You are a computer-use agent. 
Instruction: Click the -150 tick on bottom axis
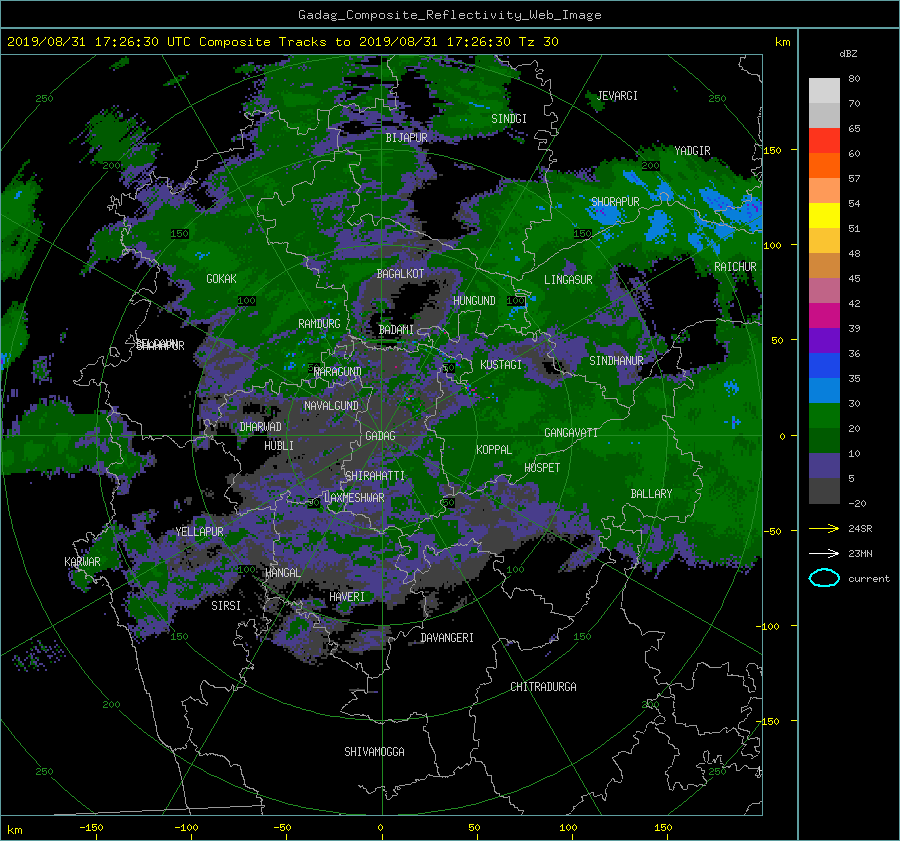coord(91,828)
